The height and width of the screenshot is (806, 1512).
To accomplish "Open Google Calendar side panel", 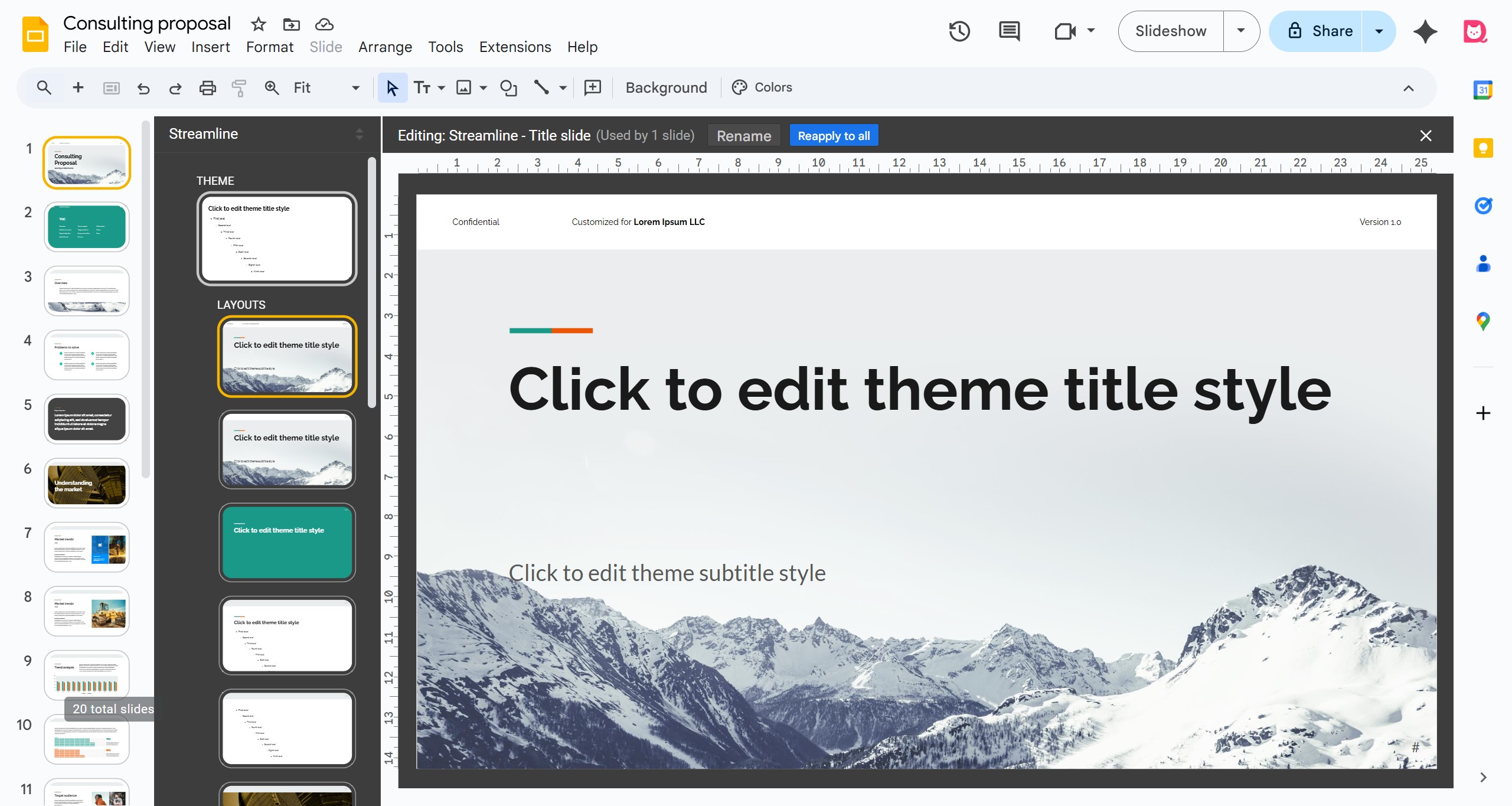I will pyautogui.click(x=1482, y=90).
